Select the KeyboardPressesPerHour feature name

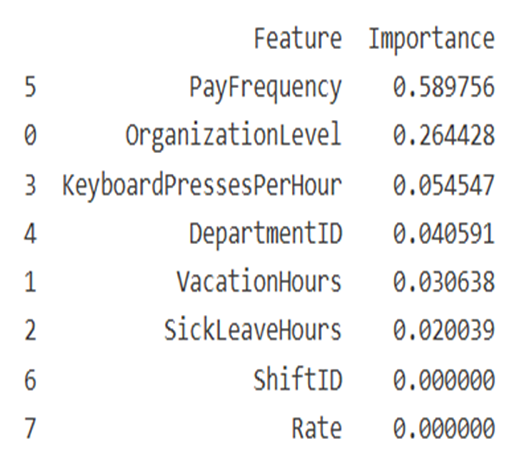(202, 186)
